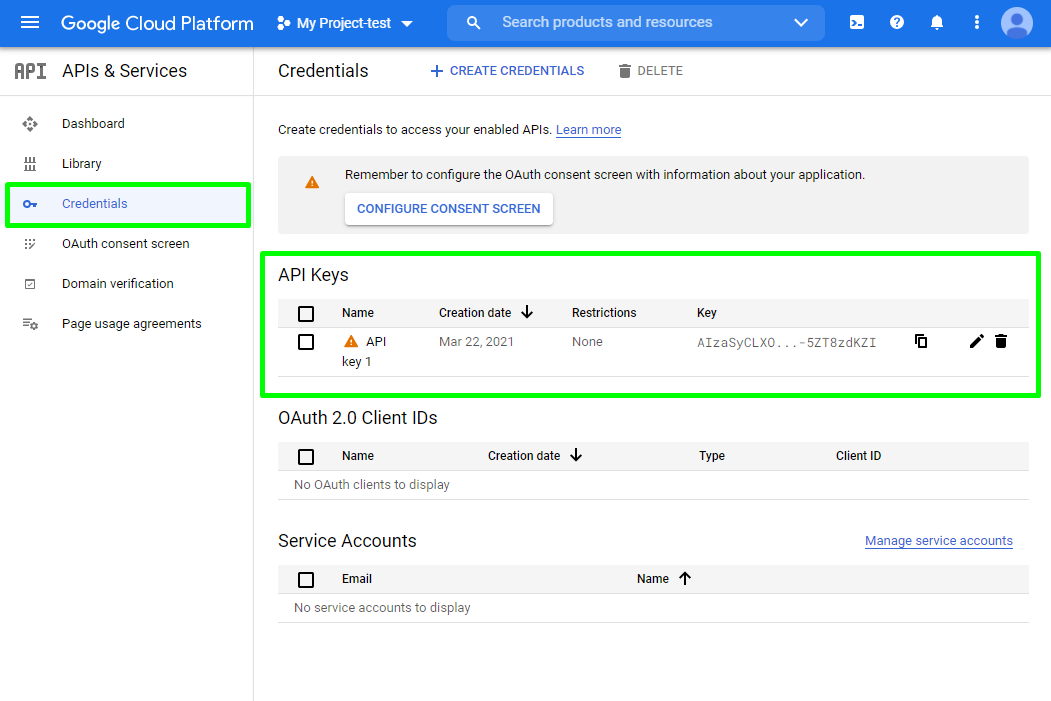
Task: Click the warning triangle beside API key 1
Action: (x=351, y=342)
